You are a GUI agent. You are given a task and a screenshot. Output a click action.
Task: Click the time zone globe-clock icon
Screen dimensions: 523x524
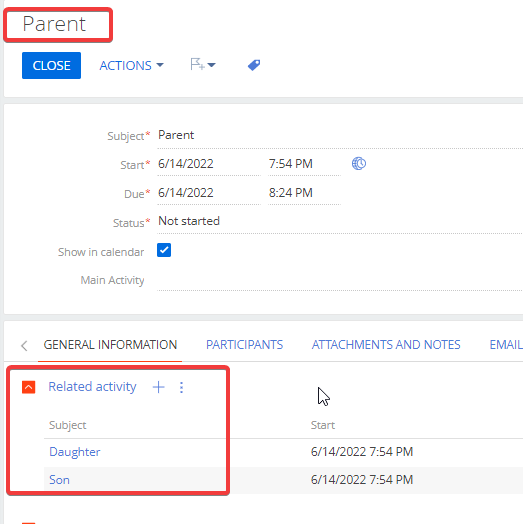359,164
